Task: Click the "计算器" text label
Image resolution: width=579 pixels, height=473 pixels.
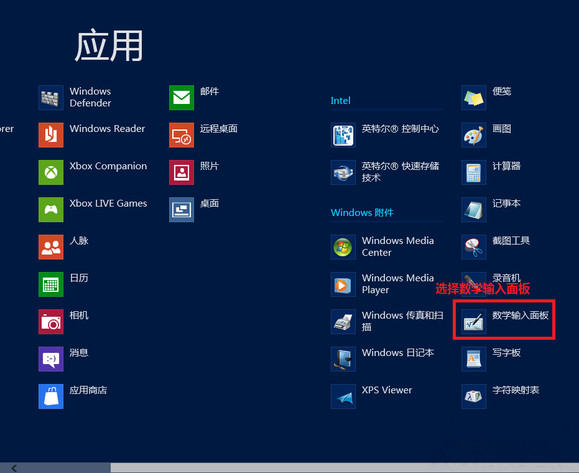Action: pyautogui.click(x=506, y=166)
